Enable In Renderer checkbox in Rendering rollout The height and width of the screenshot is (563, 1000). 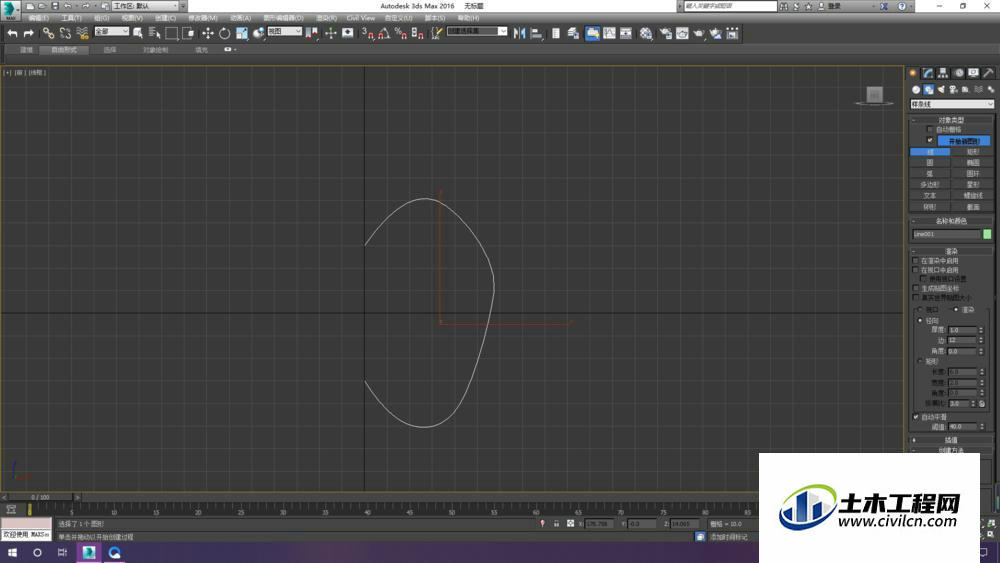(916, 261)
